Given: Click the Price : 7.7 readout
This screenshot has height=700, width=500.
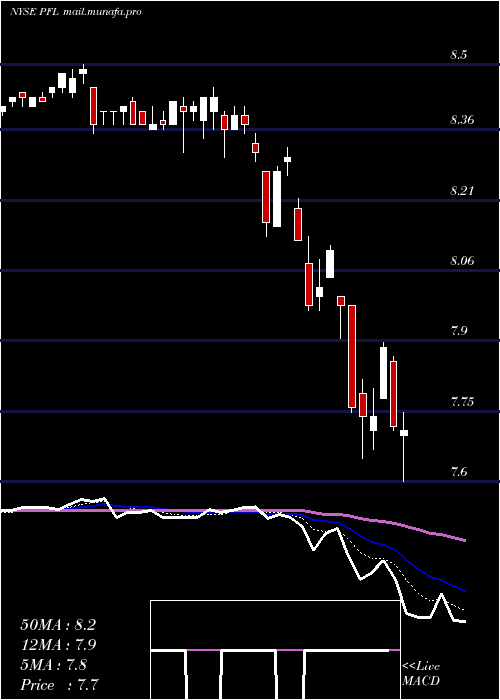Looking at the screenshot, I should [59, 685].
